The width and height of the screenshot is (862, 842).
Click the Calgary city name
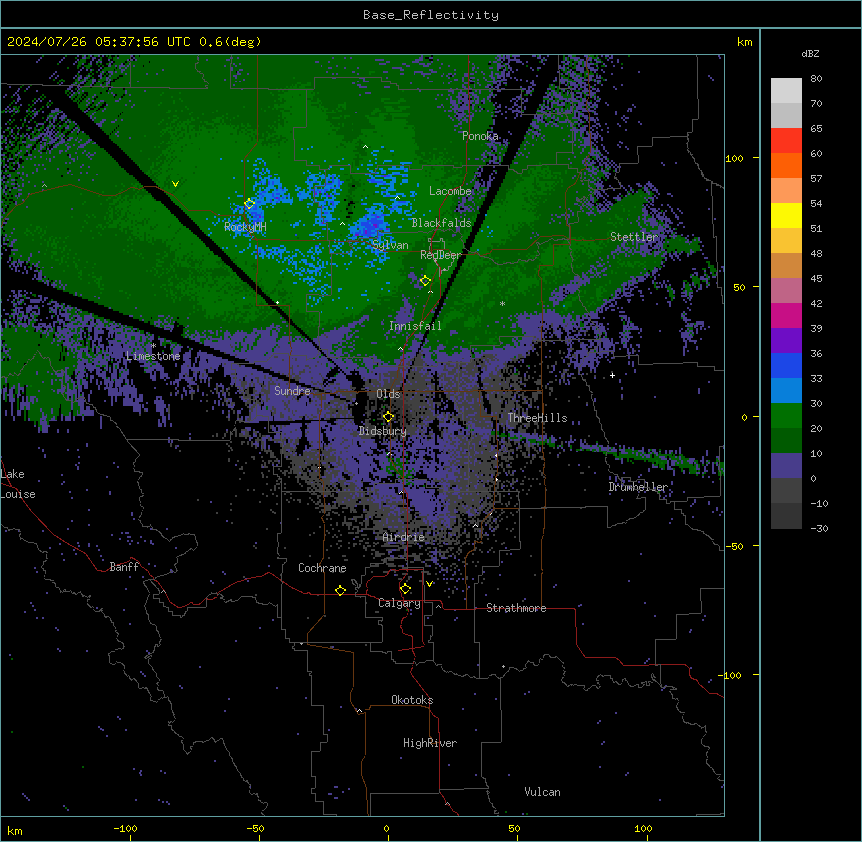tap(399, 603)
